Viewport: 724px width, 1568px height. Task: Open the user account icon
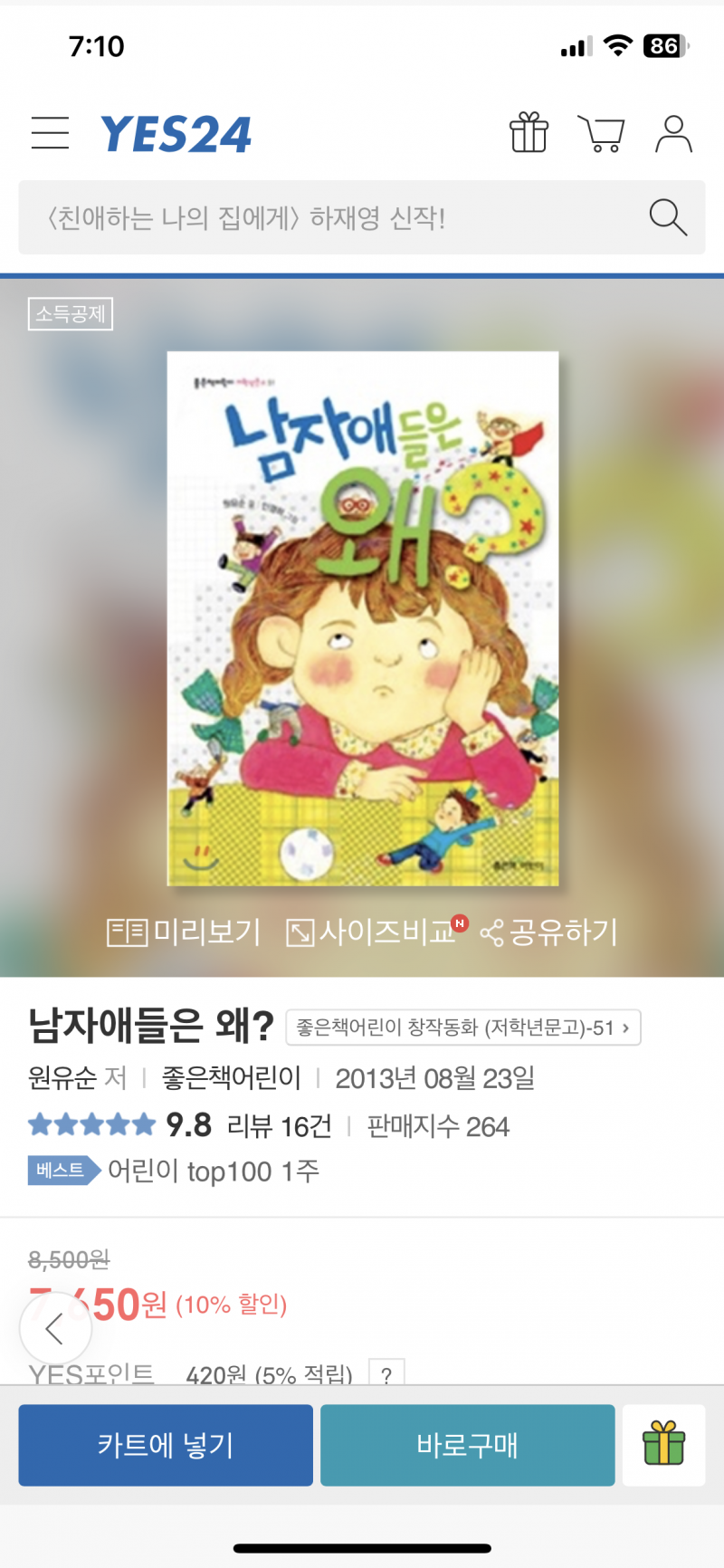[x=673, y=134]
